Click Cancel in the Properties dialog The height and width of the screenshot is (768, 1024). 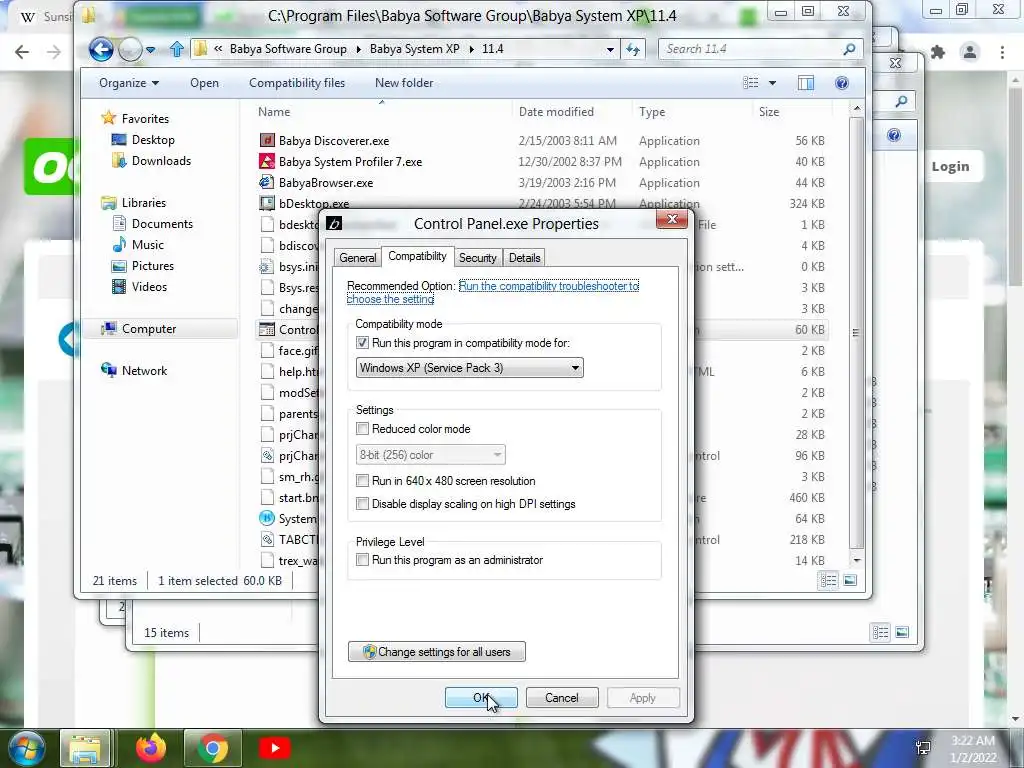[562, 697]
